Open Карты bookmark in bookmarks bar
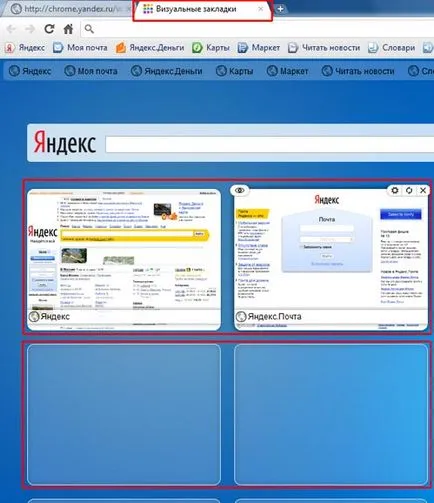The width and height of the screenshot is (434, 503). pyautogui.click(x=211, y=48)
